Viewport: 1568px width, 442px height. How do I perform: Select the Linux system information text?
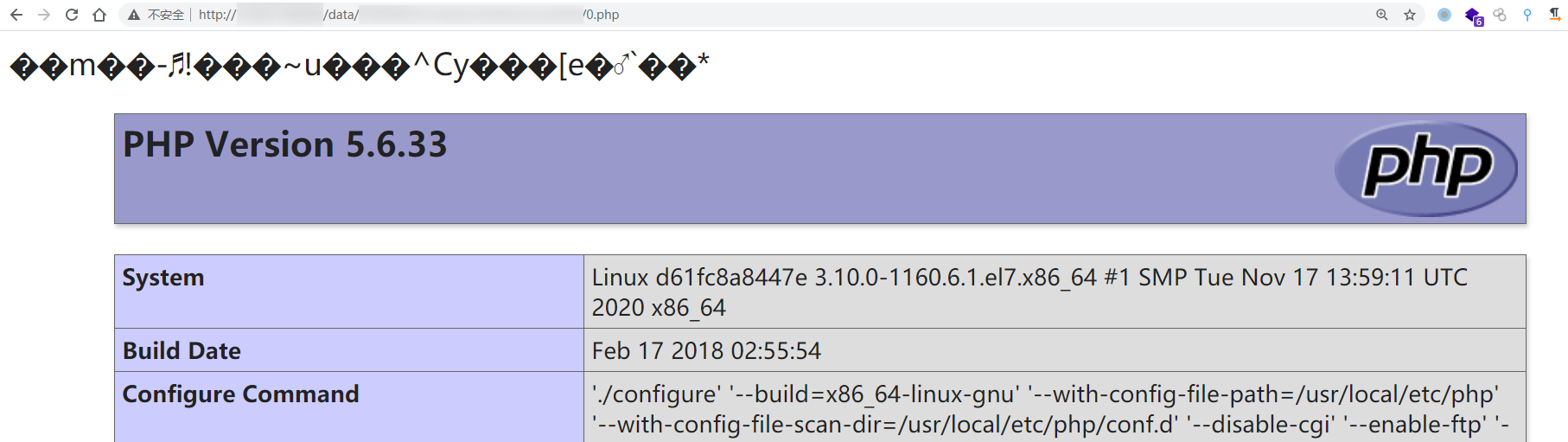pos(1029,292)
